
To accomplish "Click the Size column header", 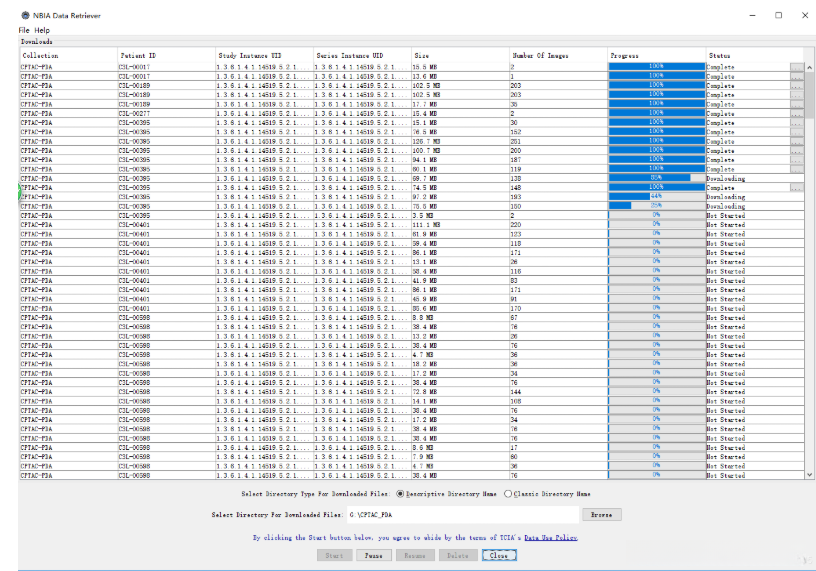I will click(x=461, y=55).
